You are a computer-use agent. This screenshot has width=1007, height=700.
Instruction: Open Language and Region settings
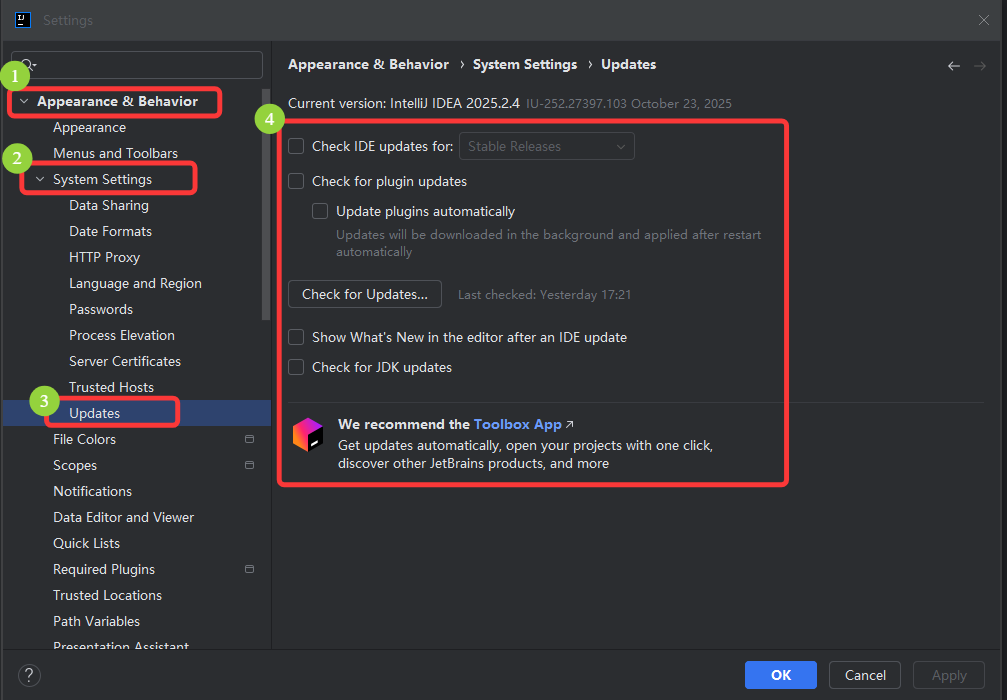pyautogui.click(x=136, y=283)
